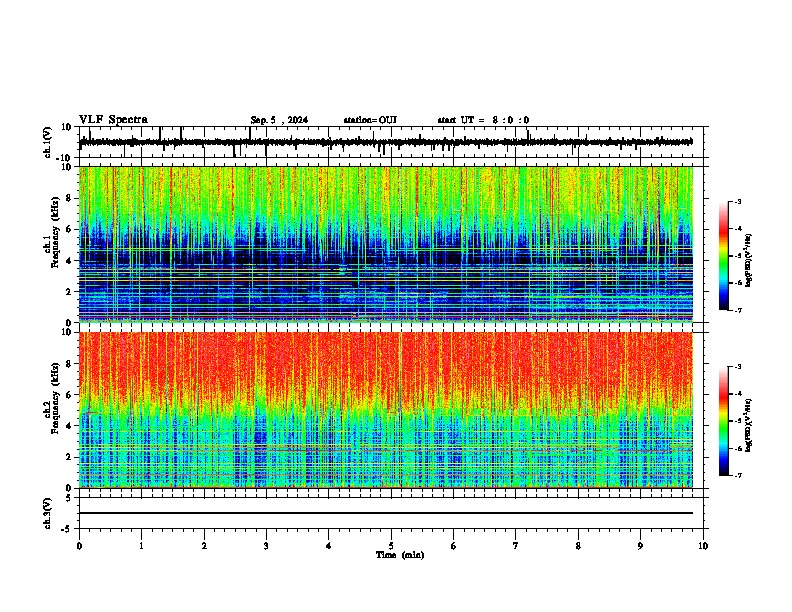Click the ch.1 spectrogram color scale bar
This screenshot has height=612, width=792.
point(724,256)
